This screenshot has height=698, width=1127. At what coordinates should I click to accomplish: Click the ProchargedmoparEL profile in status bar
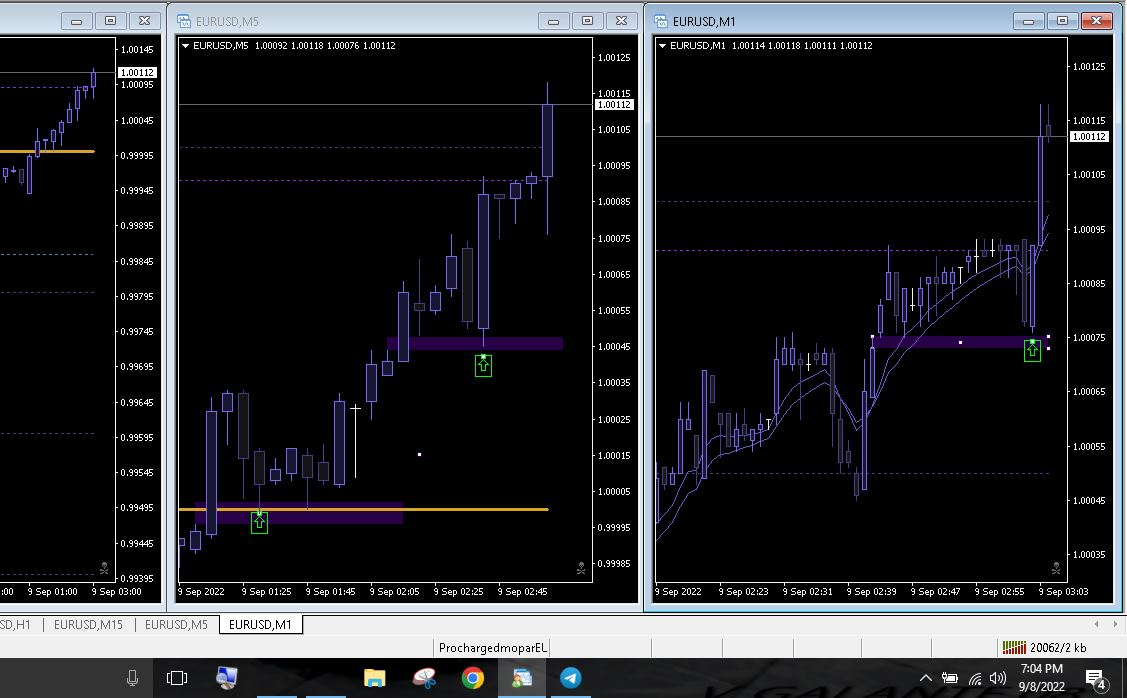(x=492, y=648)
